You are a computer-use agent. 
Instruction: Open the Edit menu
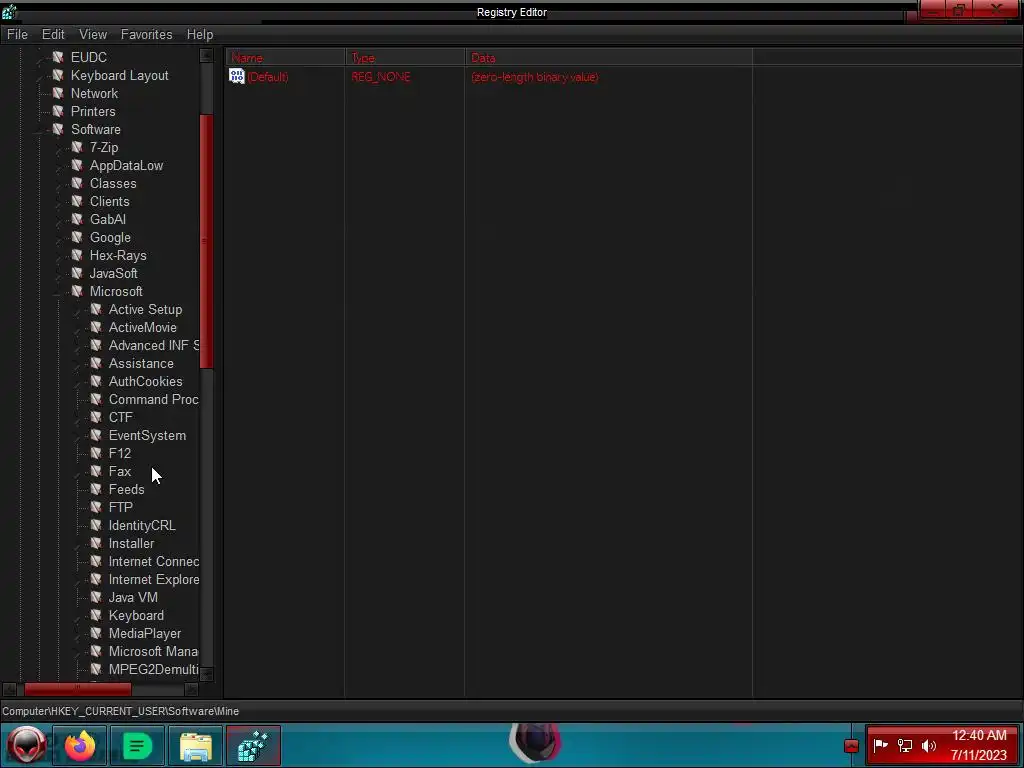click(53, 35)
